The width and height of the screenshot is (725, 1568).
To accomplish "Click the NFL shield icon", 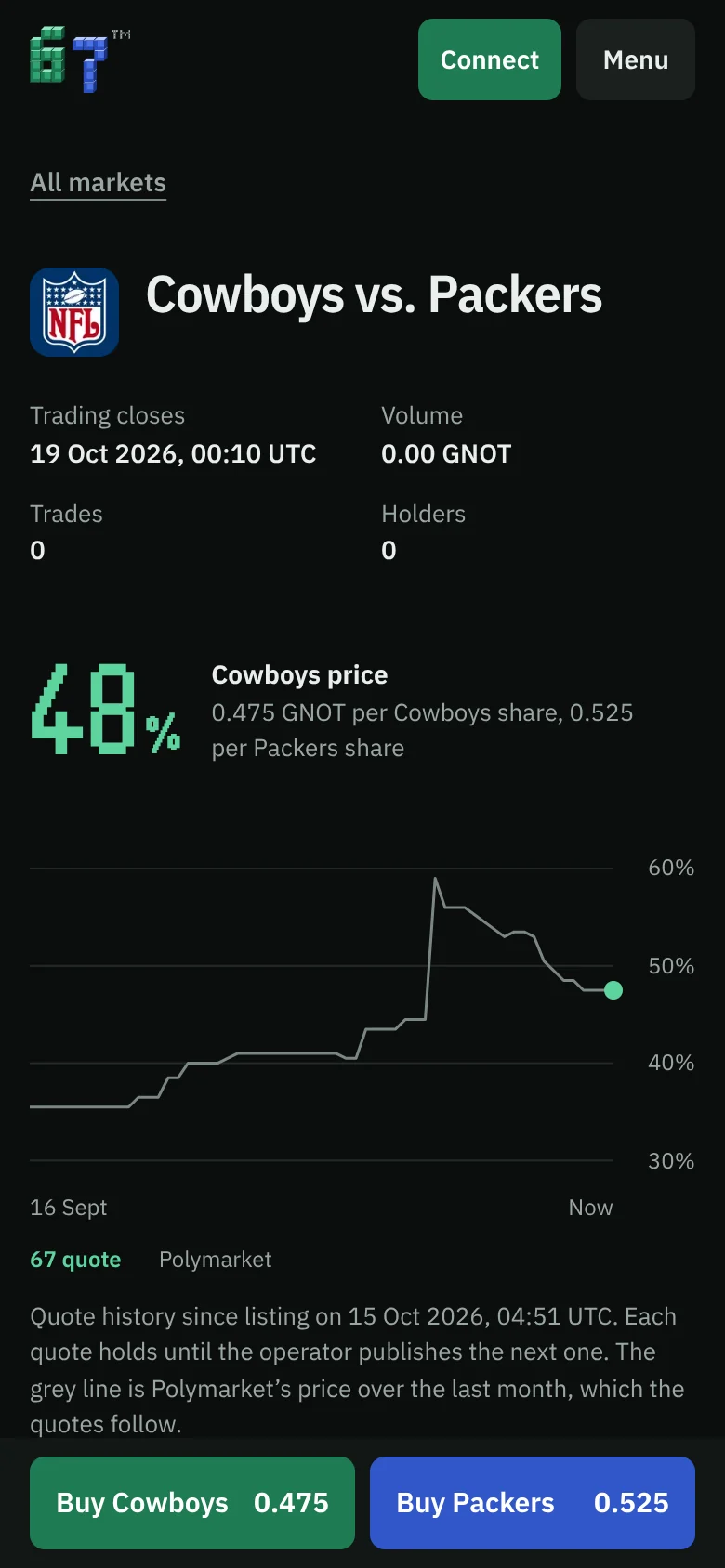I will pyautogui.click(x=74, y=312).
